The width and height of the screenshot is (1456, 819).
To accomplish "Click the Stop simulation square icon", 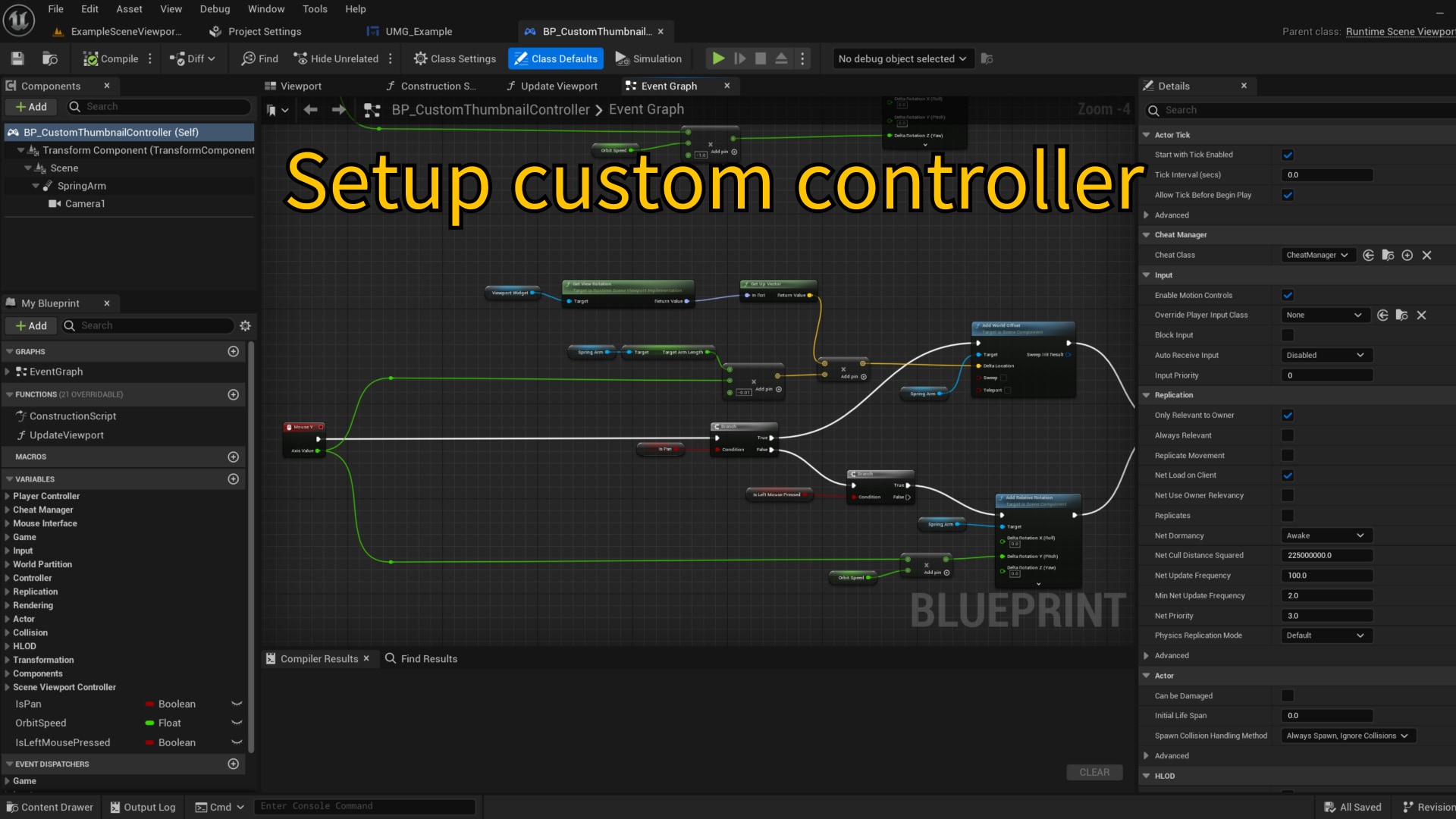I will click(761, 58).
